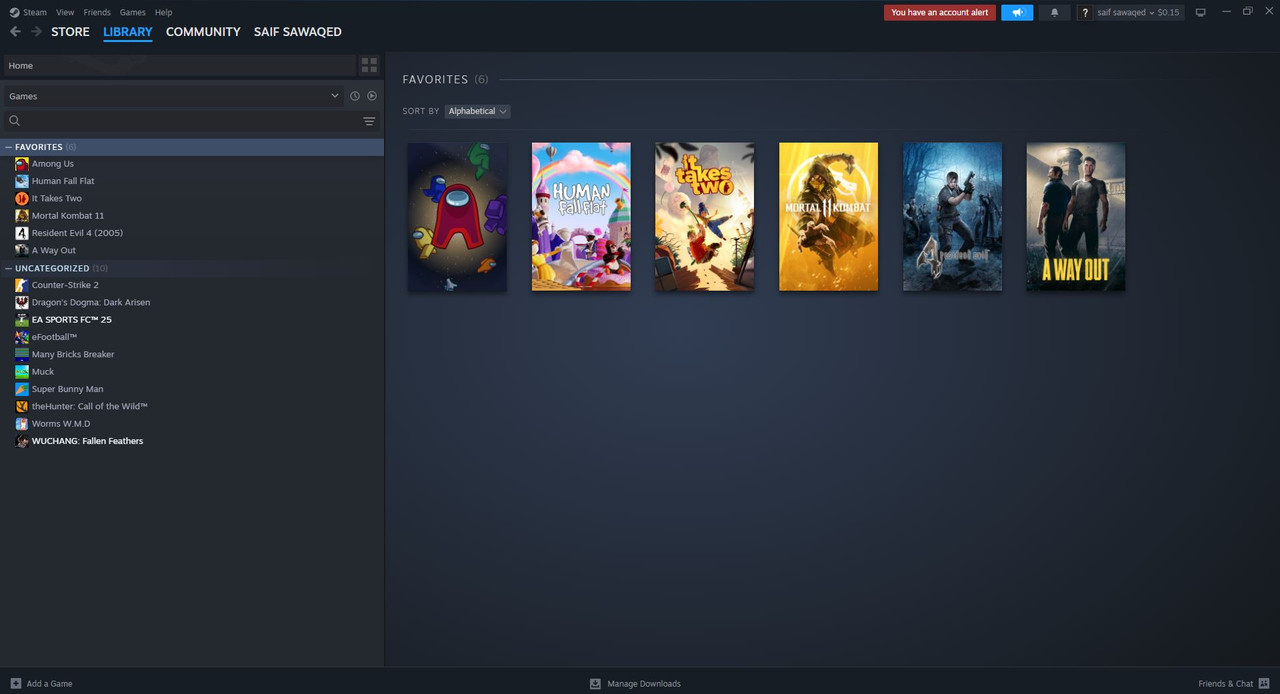Click the It Takes Two list icon
Viewport: 1280px width, 694px height.
(x=22, y=198)
